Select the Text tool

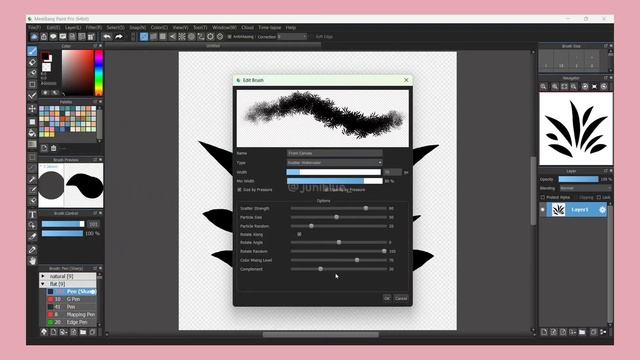coord(32,215)
